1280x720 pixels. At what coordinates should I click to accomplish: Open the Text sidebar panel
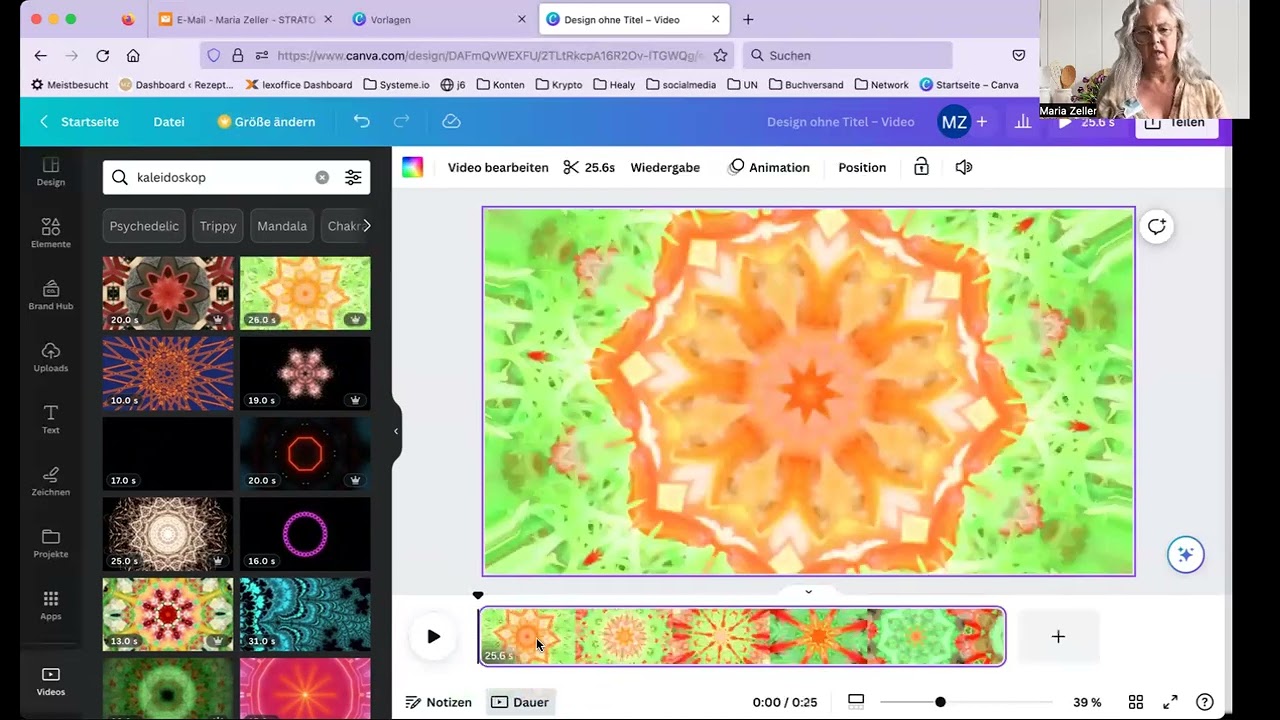(x=51, y=419)
